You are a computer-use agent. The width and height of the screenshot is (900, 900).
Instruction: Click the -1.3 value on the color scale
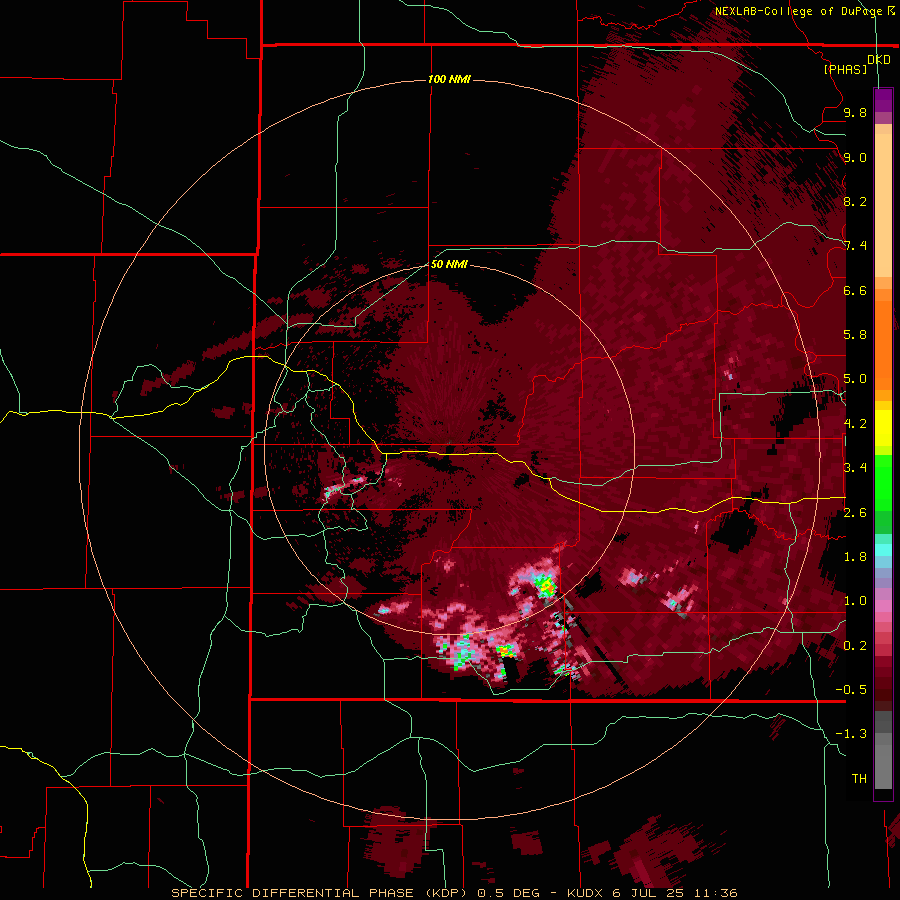pos(851,734)
